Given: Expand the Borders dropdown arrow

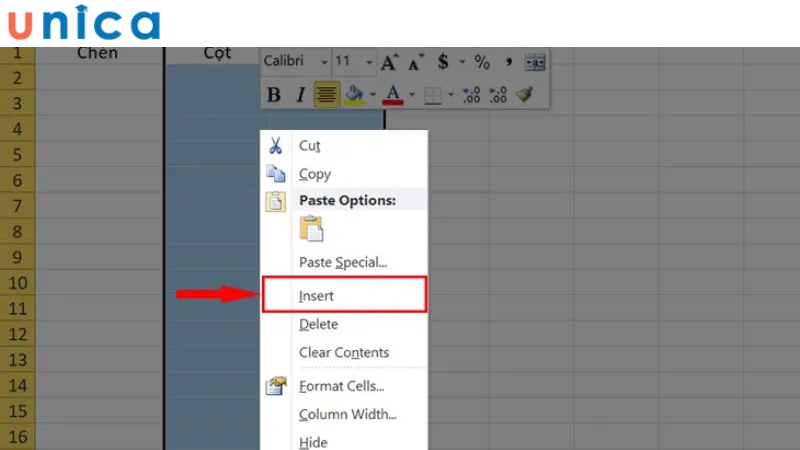Looking at the screenshot, I should pos(451,96).
